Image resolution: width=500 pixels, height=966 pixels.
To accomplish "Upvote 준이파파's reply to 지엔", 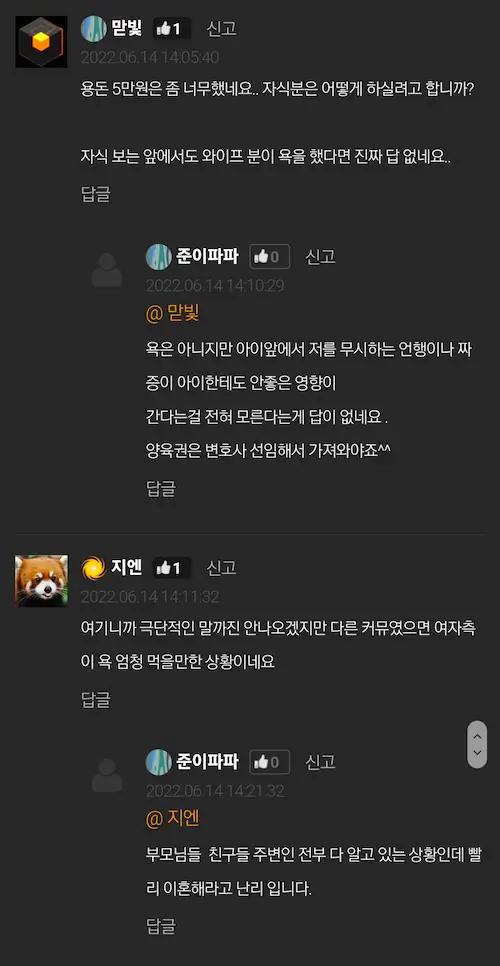I will [x=270, y=762].
